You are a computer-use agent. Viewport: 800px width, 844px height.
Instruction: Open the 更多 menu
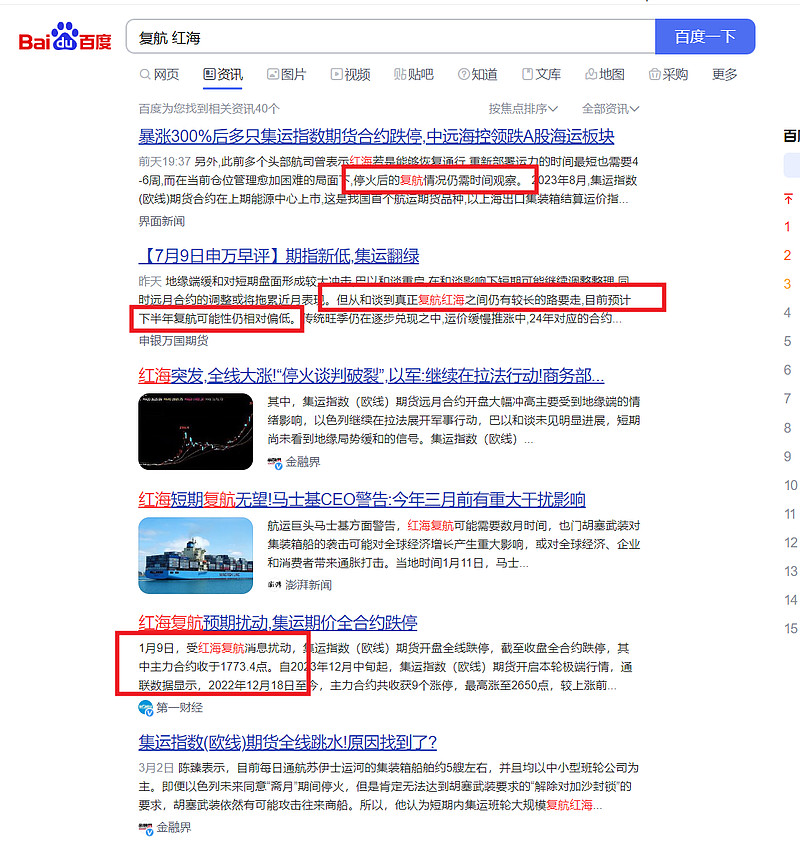point(724,74)
